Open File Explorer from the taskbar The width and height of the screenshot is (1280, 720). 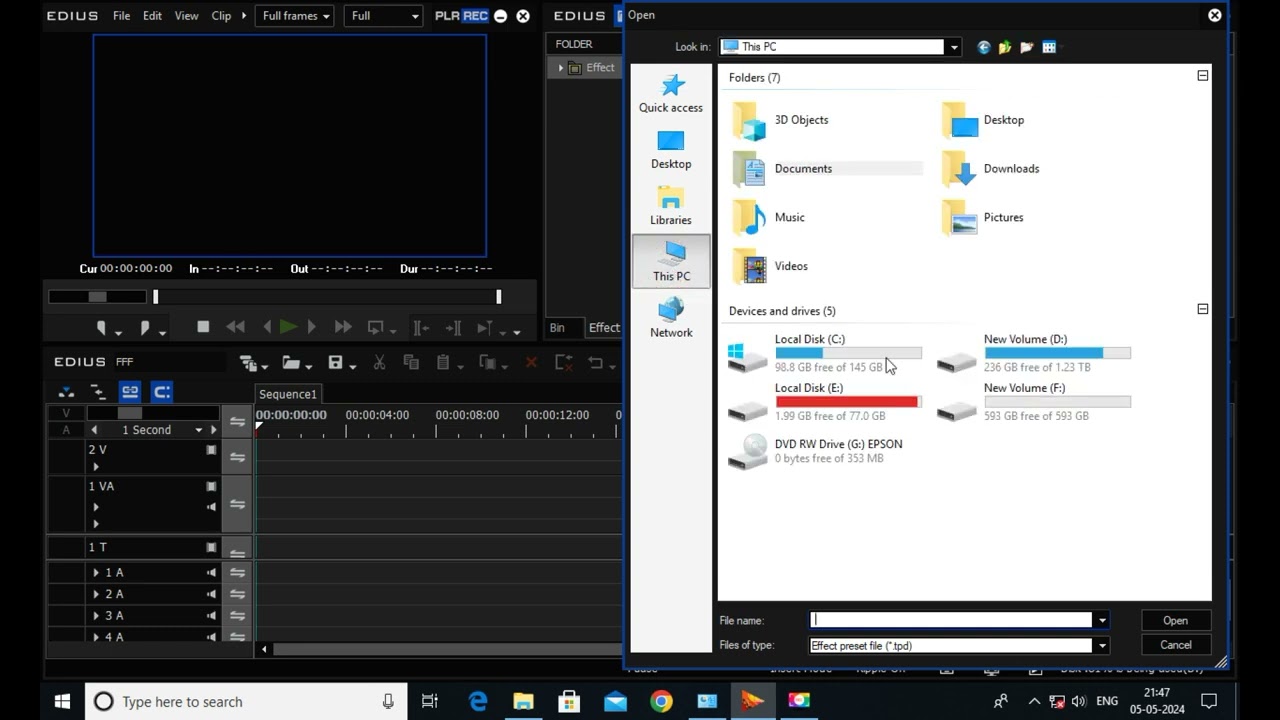tap(523, 701)
